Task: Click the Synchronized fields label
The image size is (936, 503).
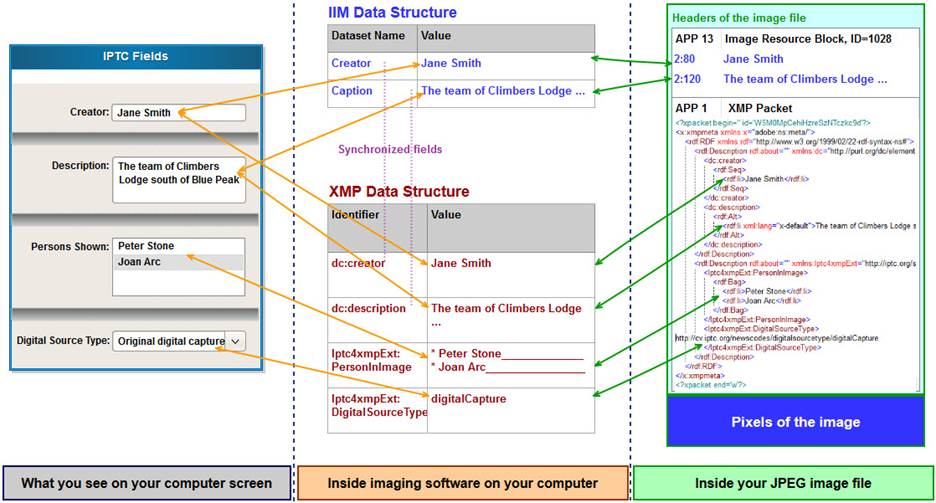Action: [x=389, y=150]
